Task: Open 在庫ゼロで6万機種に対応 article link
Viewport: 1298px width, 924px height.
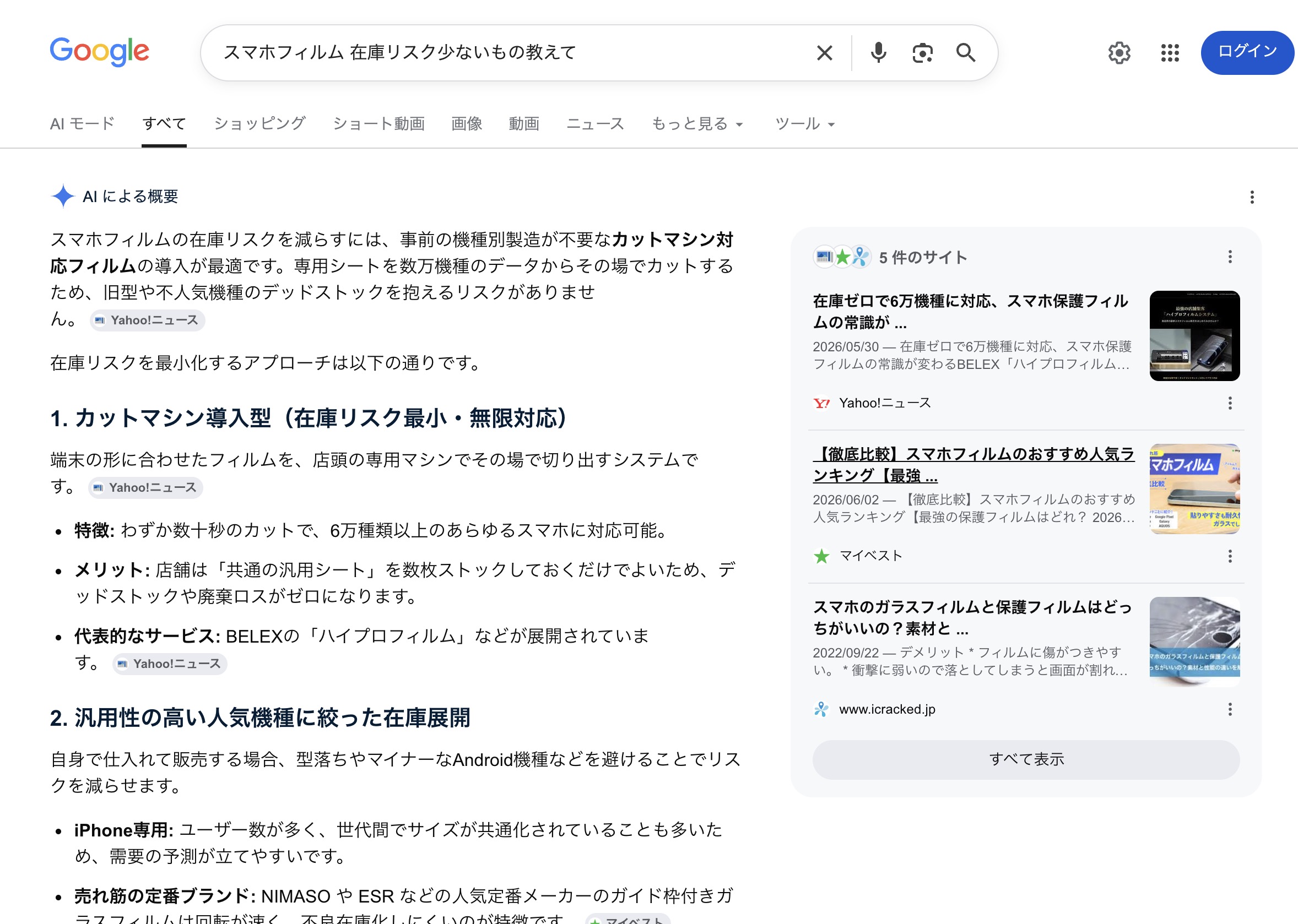Action: click(970, 311)
